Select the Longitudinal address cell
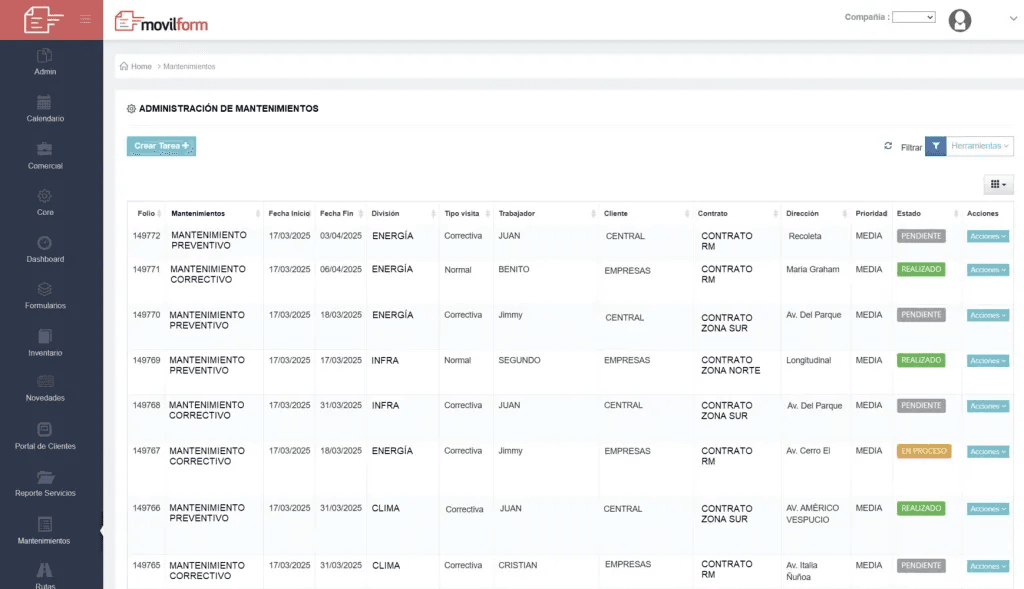1024x589 pixels. 808,360
